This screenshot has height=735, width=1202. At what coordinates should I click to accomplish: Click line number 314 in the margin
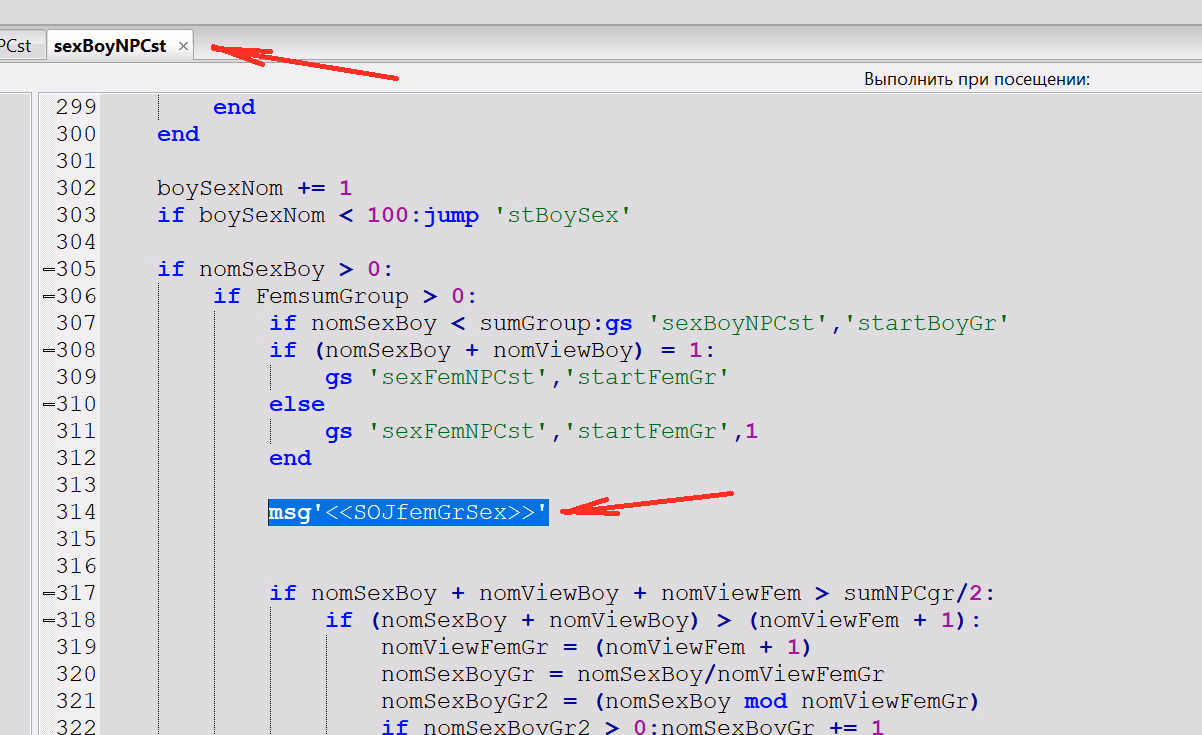(x=76, y=512)
